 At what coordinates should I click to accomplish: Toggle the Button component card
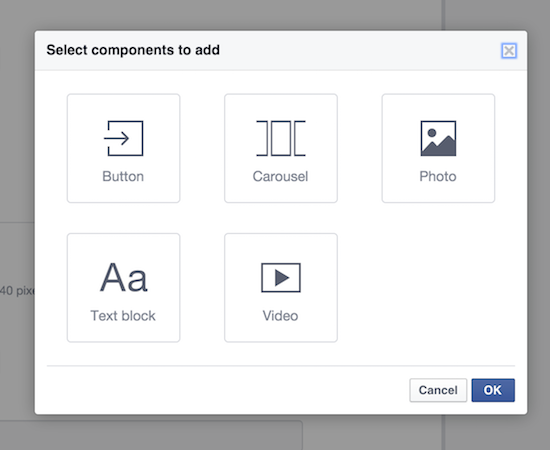pyautogui.click(x=123, y=148)
